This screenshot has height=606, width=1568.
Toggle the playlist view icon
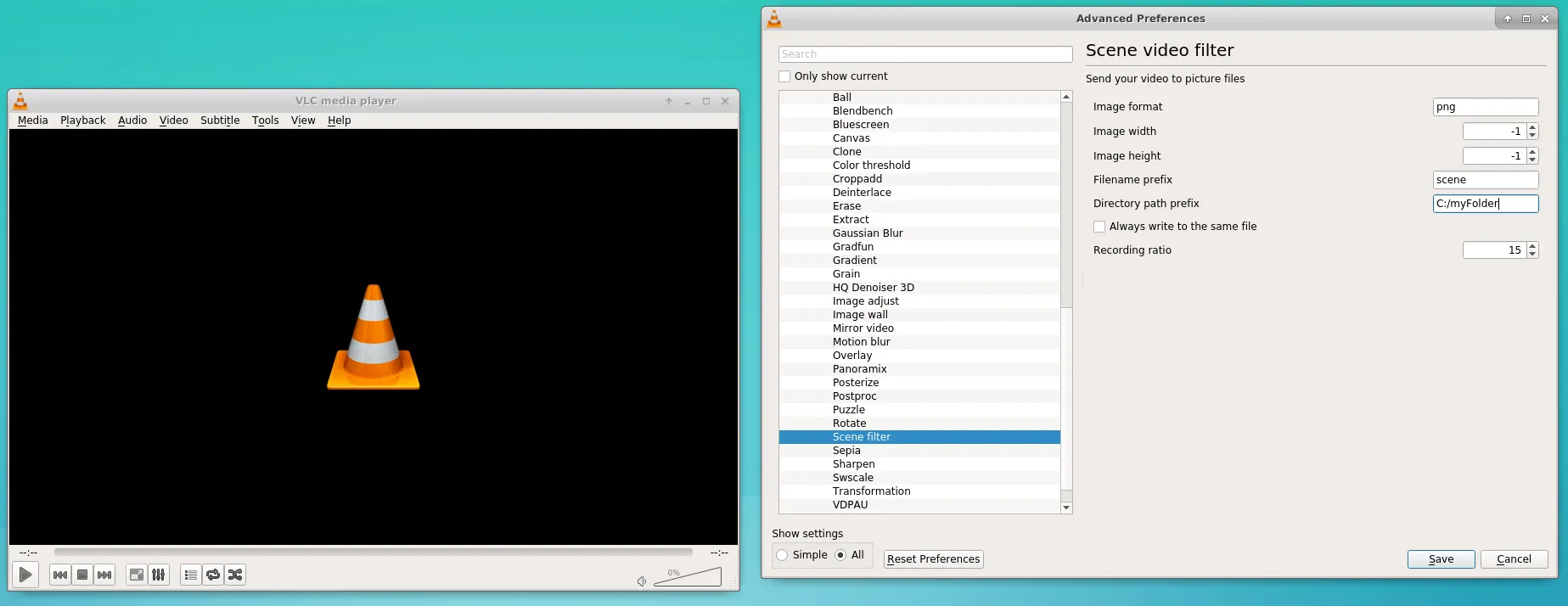point(191,575)
